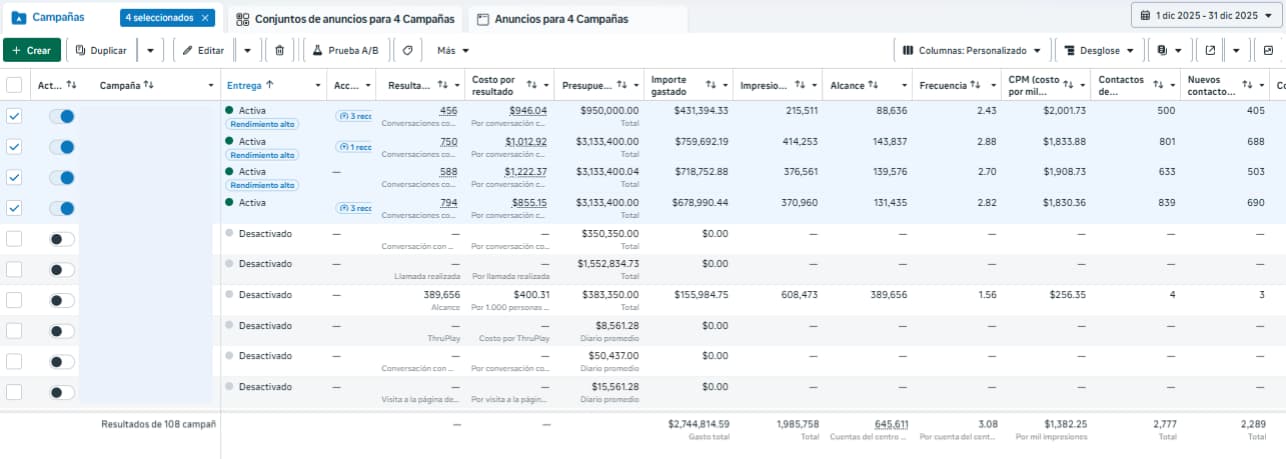Click the calendar icon in the date range
Image resolution: width=1286 pixels, height=459 pixels.
click(1145, 16)
